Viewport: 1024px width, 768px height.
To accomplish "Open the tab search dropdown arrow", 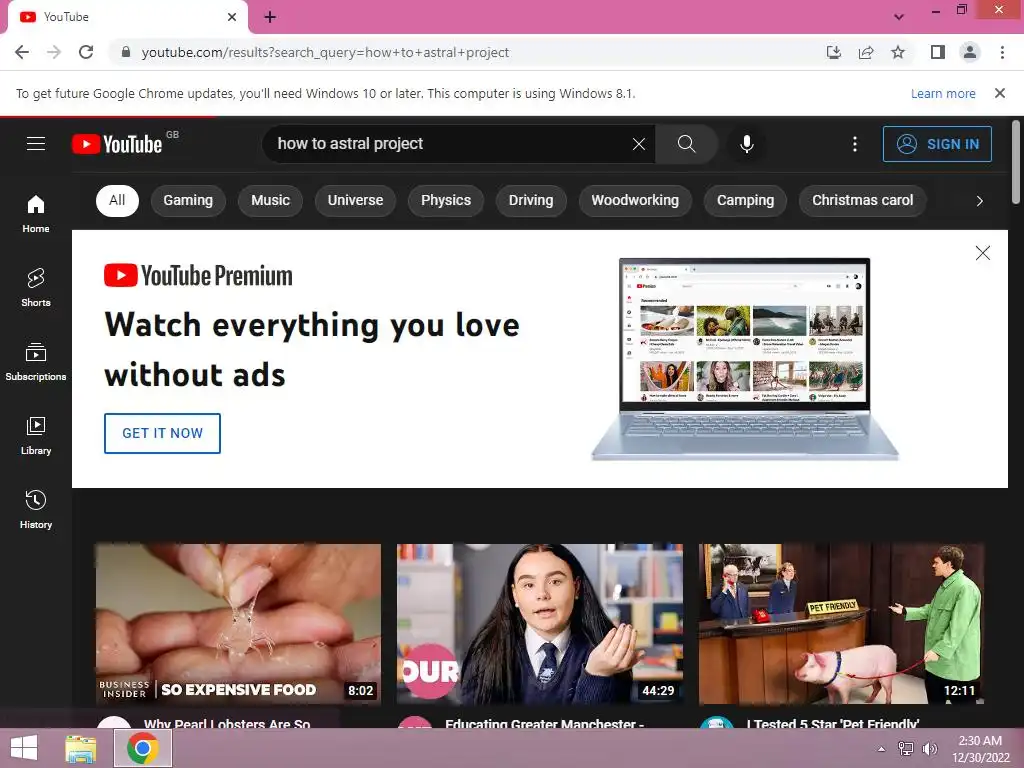I will coord(899,17).
